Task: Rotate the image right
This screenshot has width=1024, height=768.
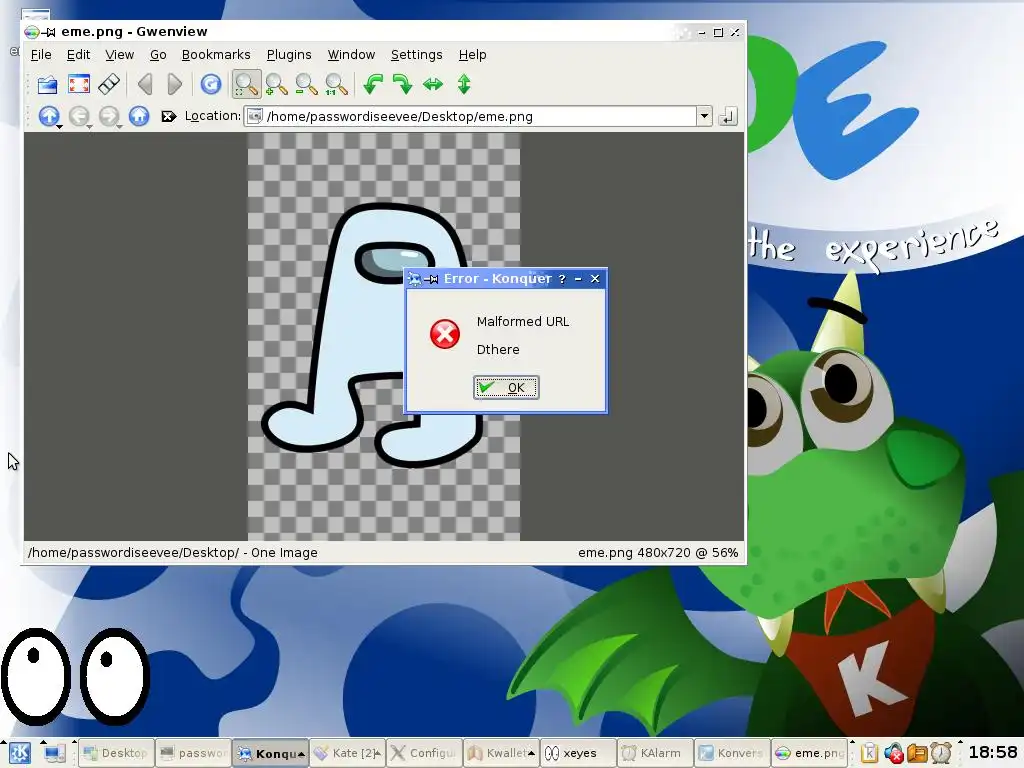Action: 402,84
